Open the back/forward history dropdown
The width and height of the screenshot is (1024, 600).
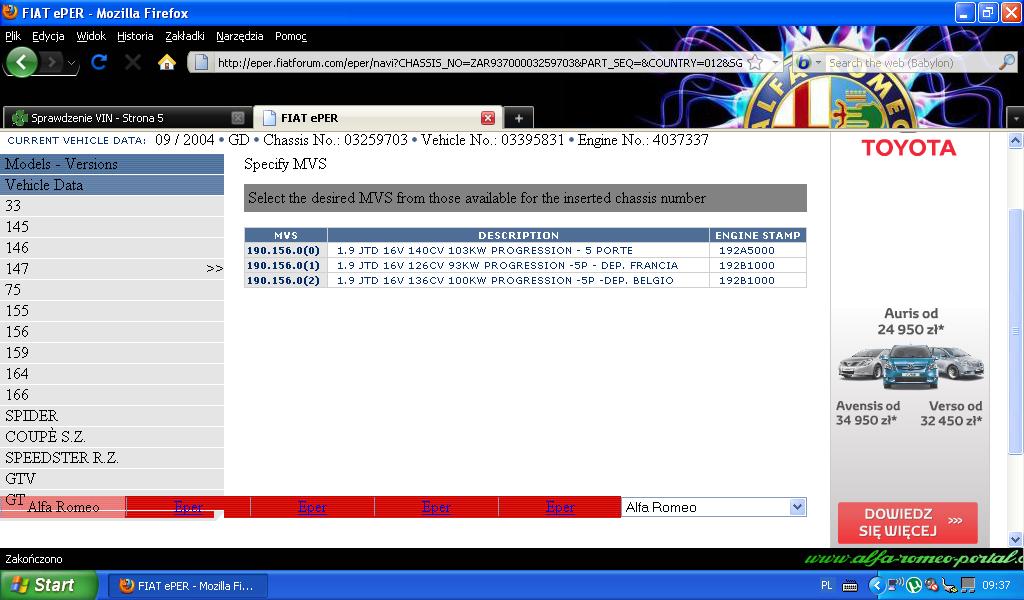coord(71,63)
